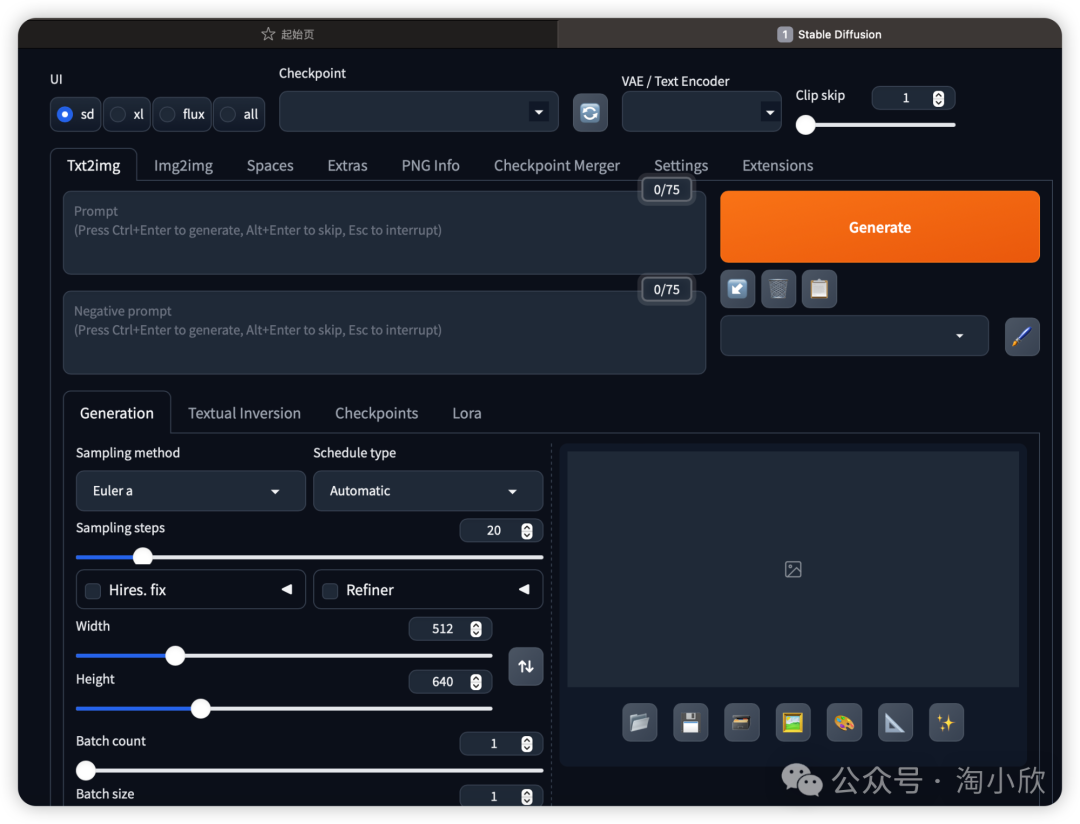Open the Settings tab
Image resolution: width=1080 pixels, height=824 pixels.
[x=681, y=165]
